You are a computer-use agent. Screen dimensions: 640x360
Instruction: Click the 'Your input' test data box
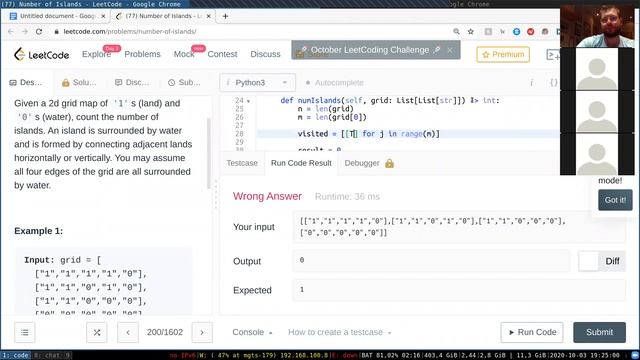(459, 227)
